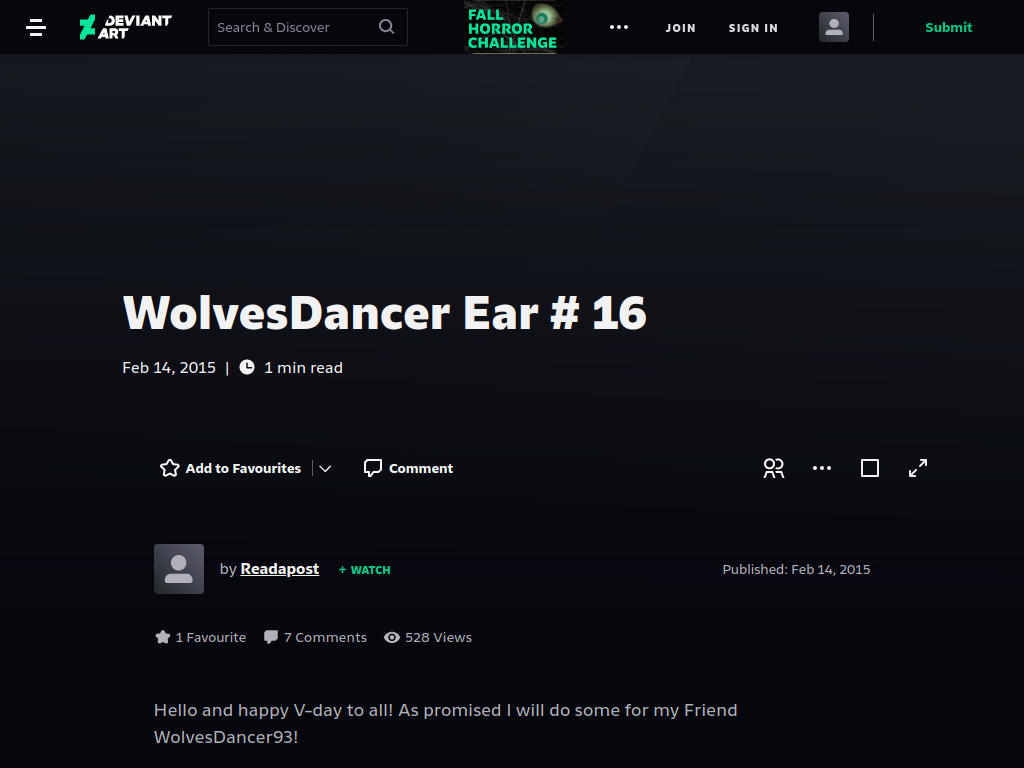Click the two-people icon in the toolbar
1024x768 pixels.
[x=774, y=468]
